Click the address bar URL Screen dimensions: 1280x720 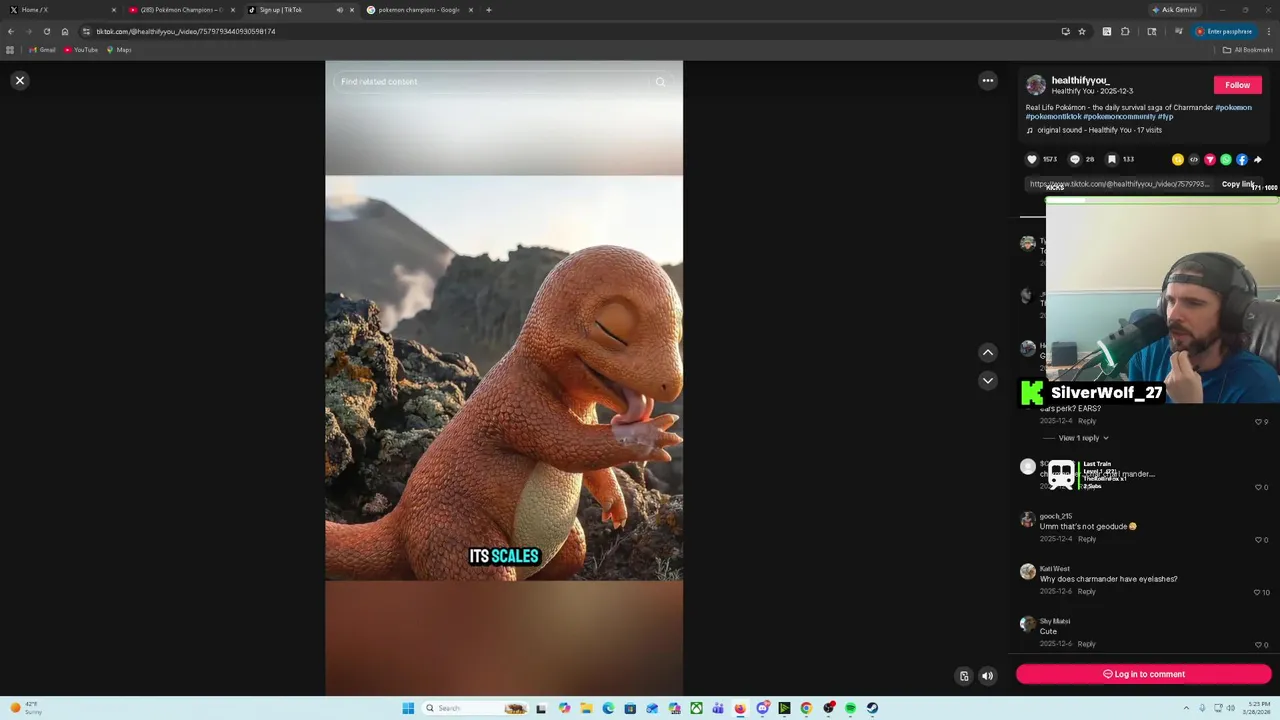coord(186,31)
